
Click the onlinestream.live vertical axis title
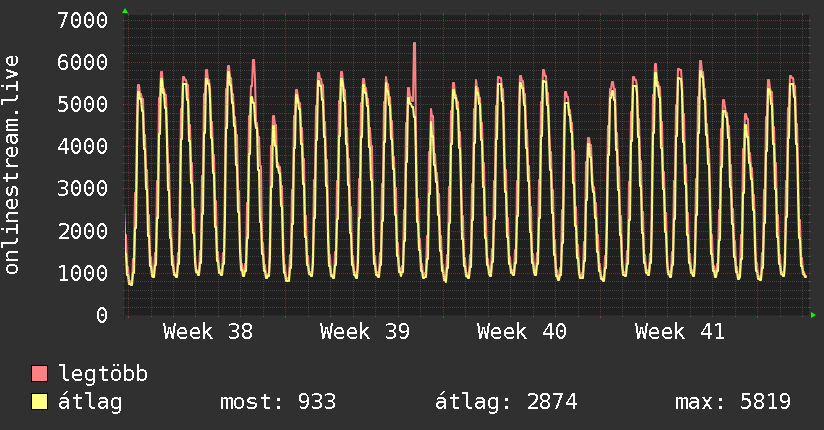tap(12, 165)
